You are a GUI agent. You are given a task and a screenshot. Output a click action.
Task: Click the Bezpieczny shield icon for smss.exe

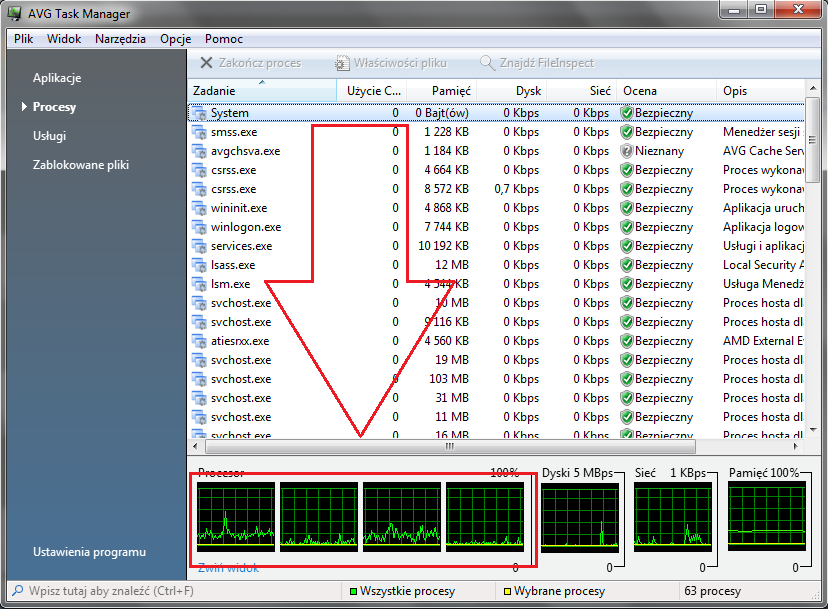click(627, 132)
